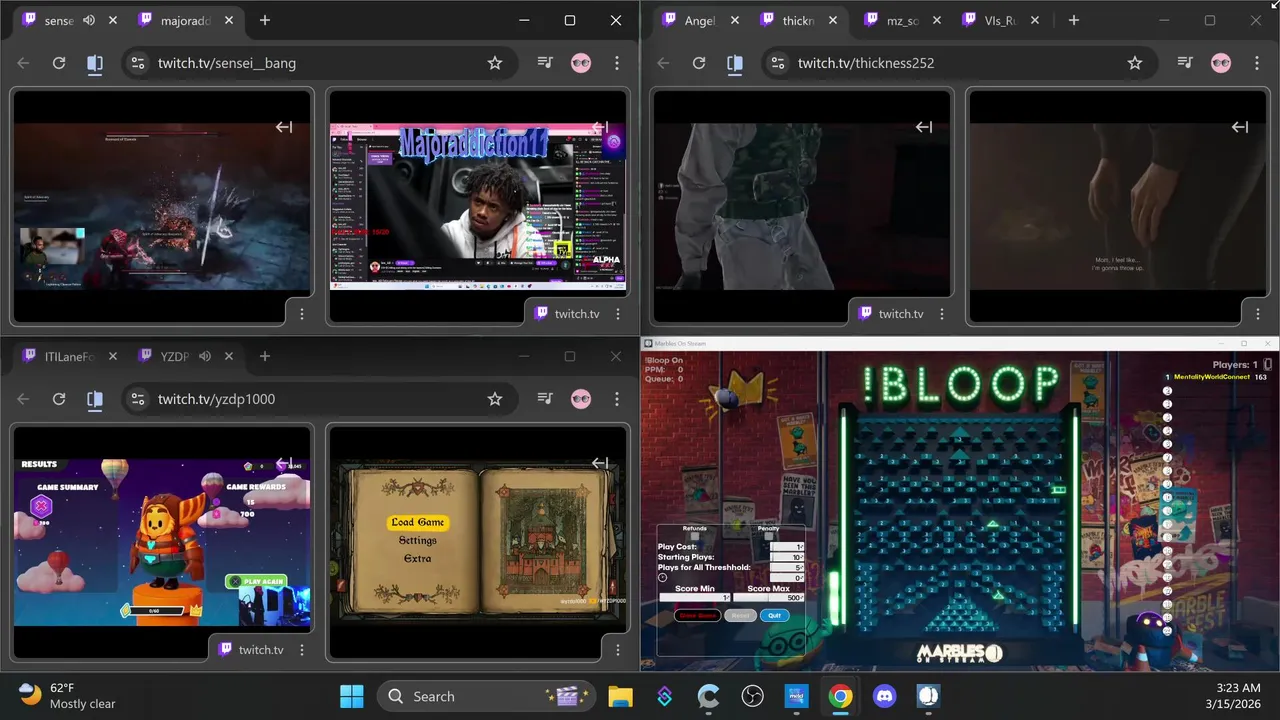Viewport: 1280px width, 720px height.
Task: Open options menu under subtitle movie pane
Action: click(x=1258, y=314)
